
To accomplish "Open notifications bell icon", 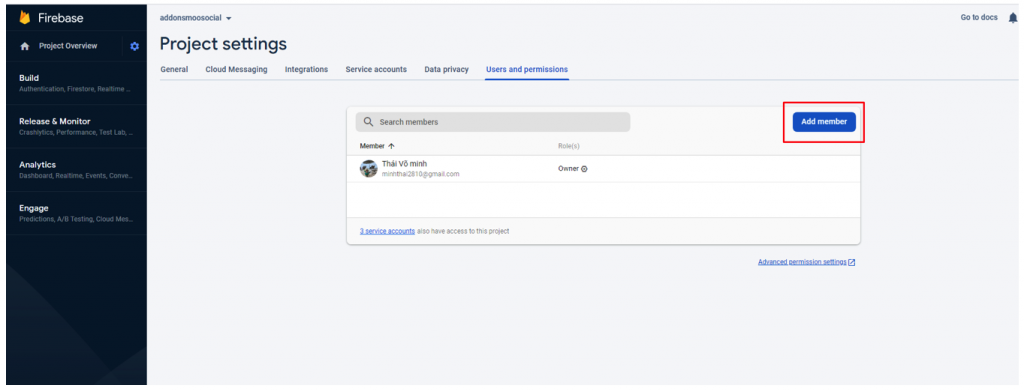I will point(1013,18).
